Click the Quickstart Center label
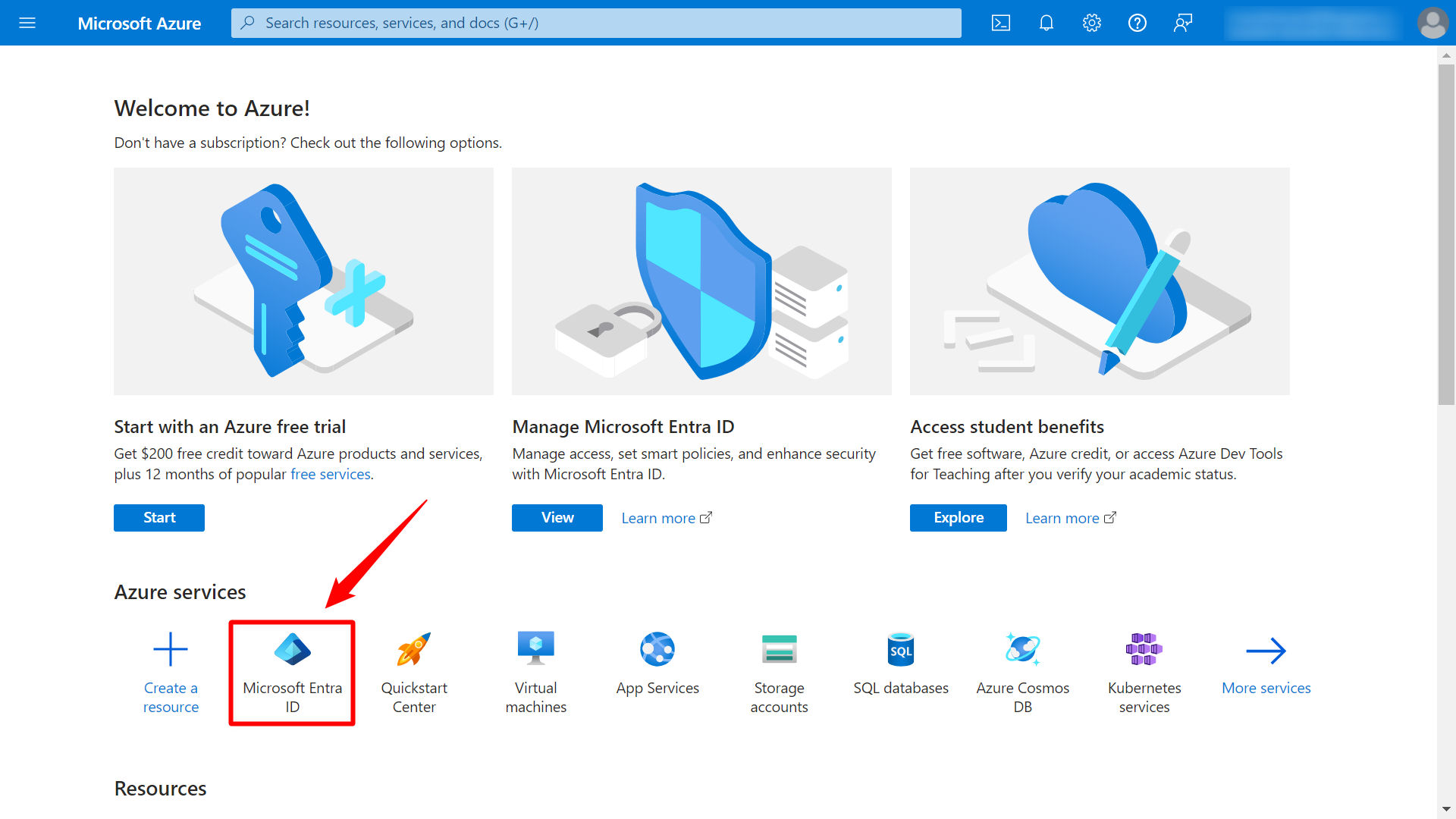The height and width of the screenshot is (819, 1456). pos(414,698)
